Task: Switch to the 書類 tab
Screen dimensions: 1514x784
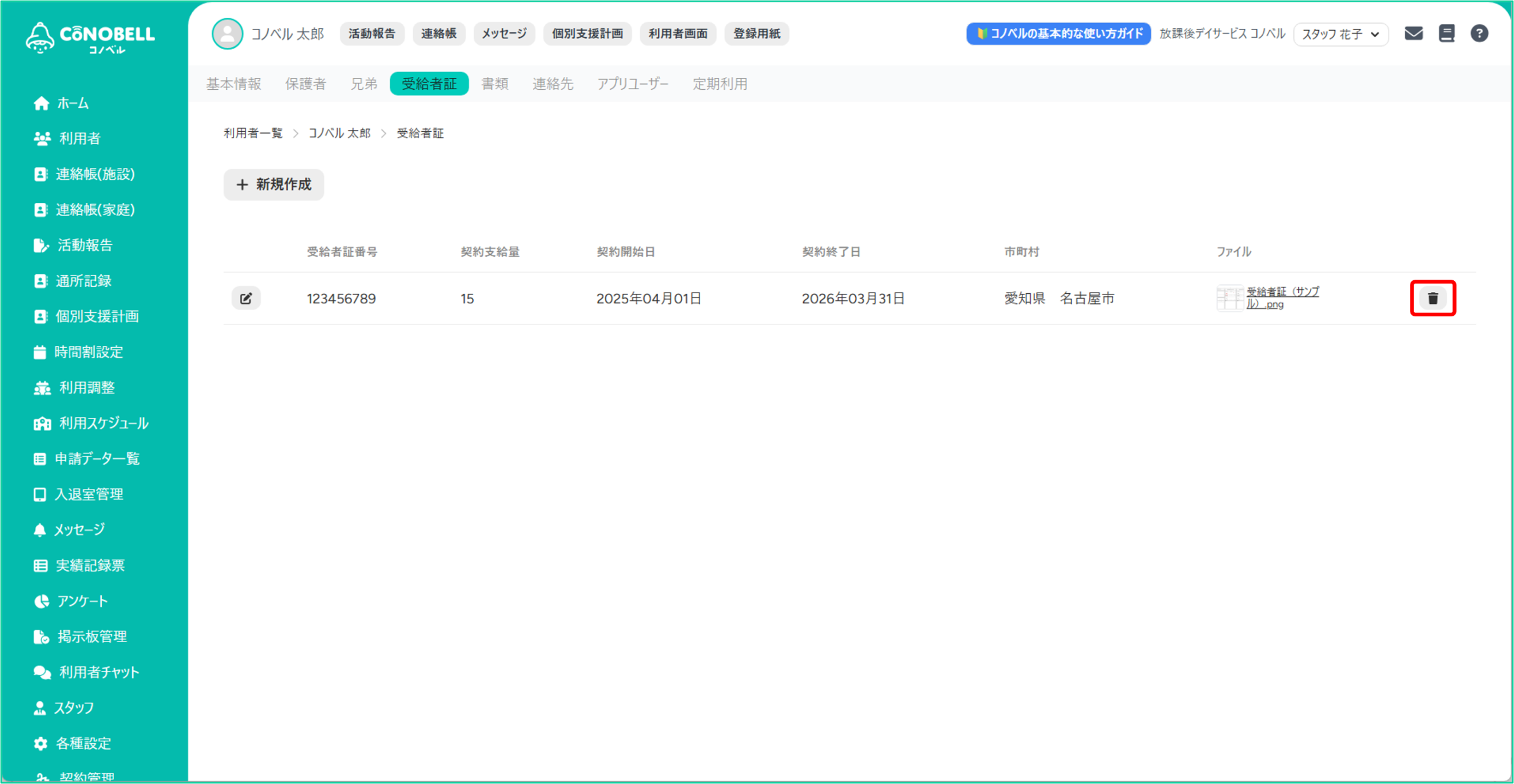Action: click(x=494, y=84)
